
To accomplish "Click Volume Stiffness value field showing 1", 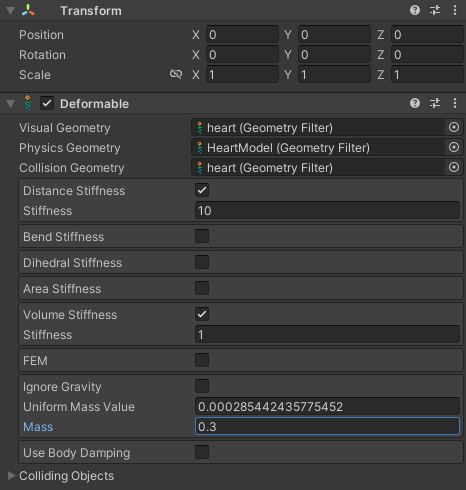I will (x=327, y=334).
